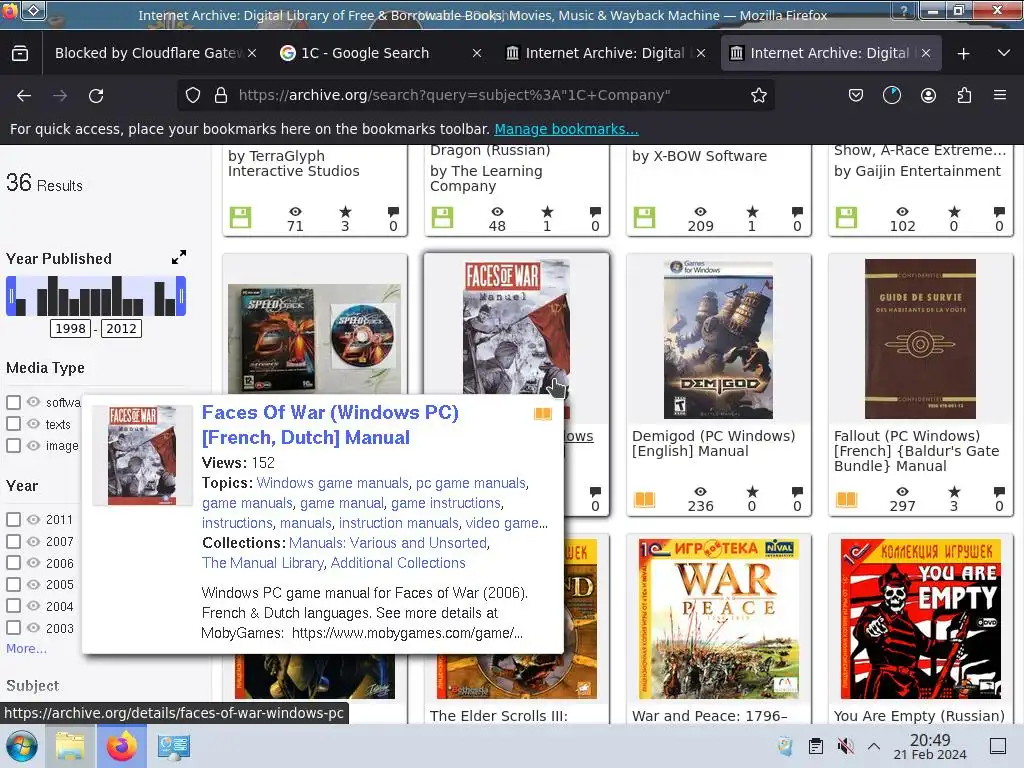
Task: Check the image media type checkbox
Action: pos(13,445)
